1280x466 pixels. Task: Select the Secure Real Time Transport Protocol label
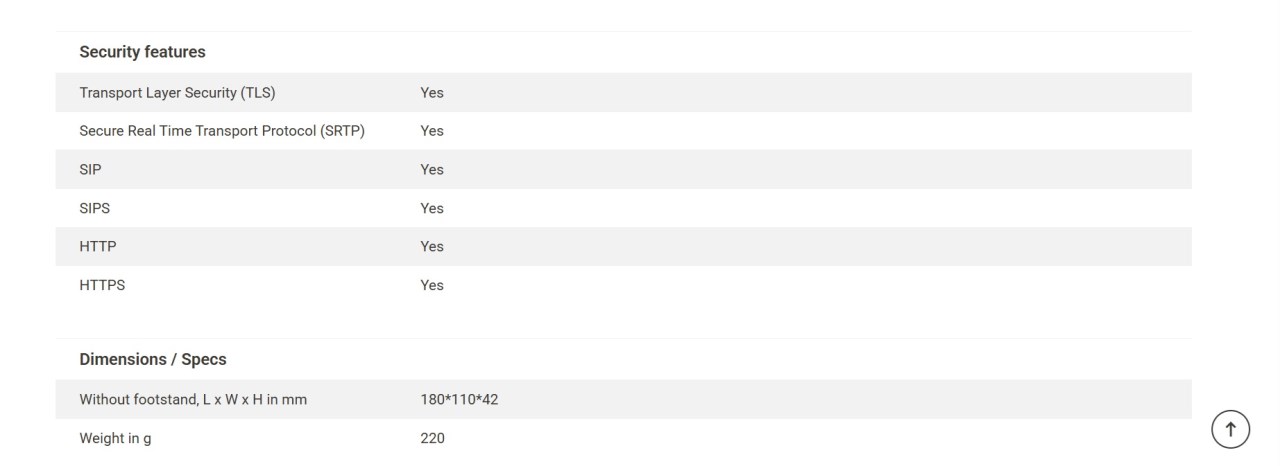(222, 131)
